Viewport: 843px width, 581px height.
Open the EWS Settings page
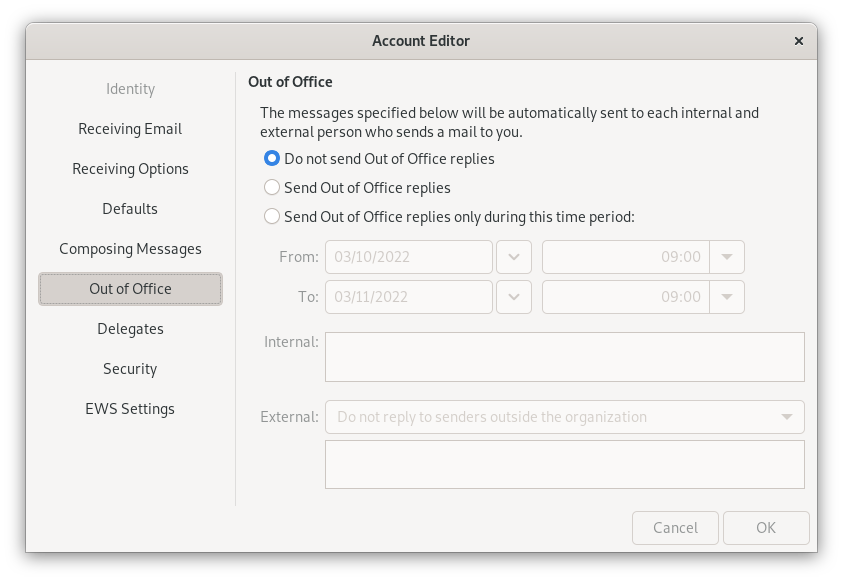pos(130,409)
